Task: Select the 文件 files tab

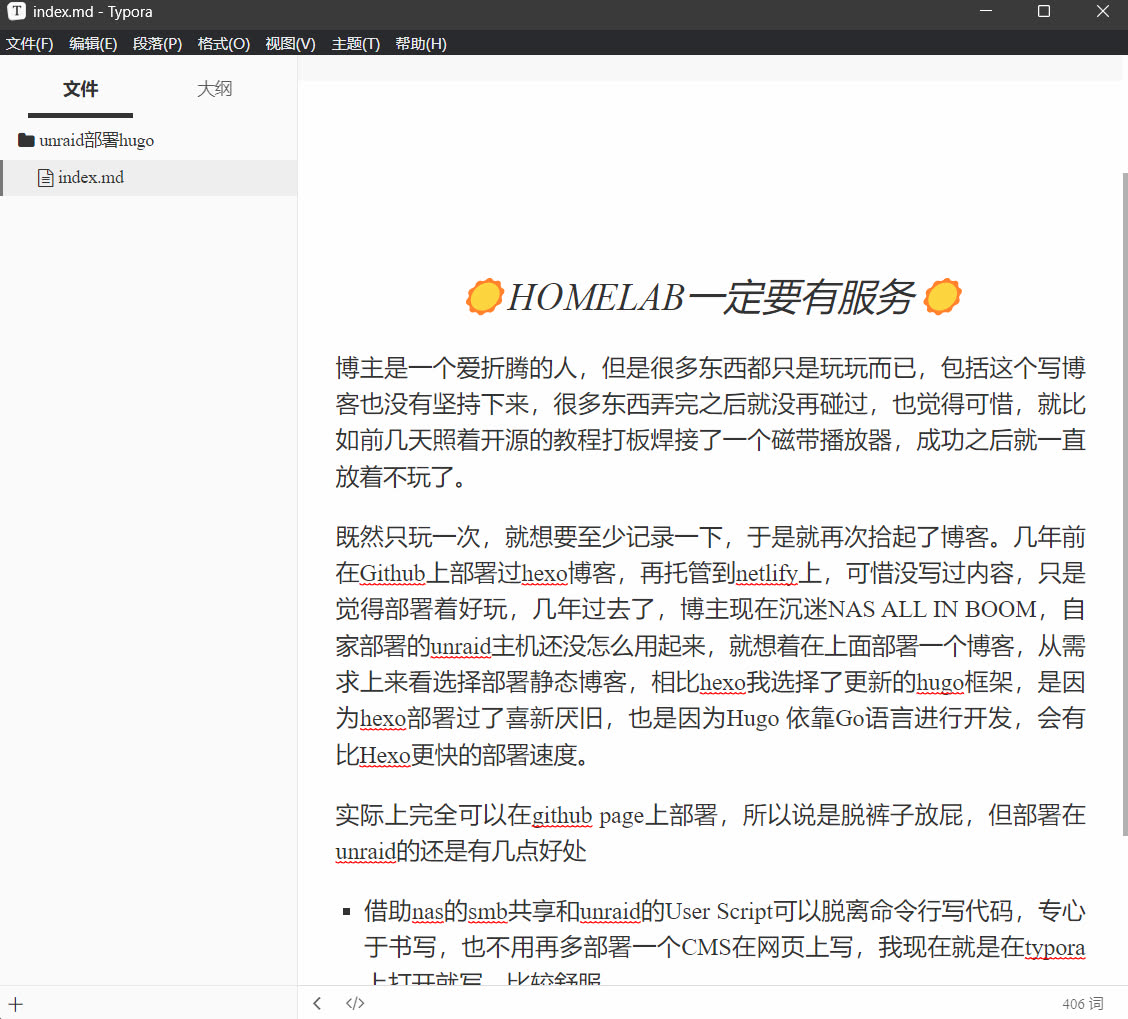Action: click(x=80, y=89)
